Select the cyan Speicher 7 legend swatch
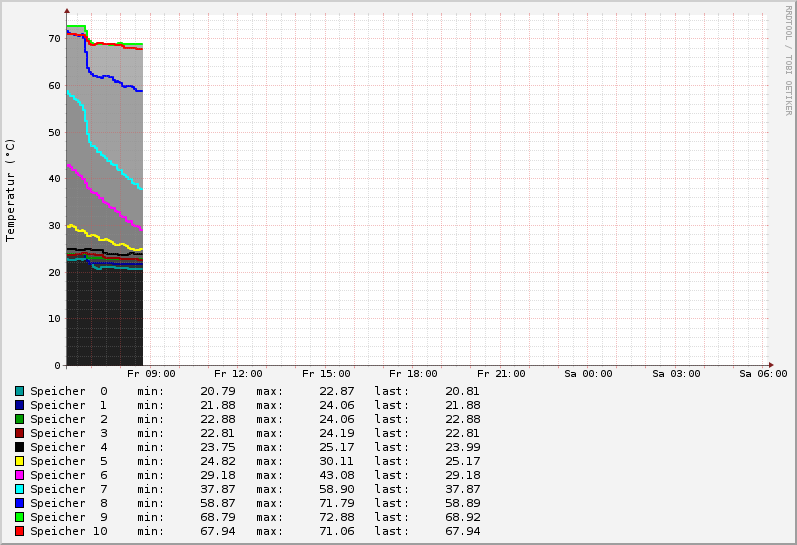The image size is (797, 545). pos(19,489)
